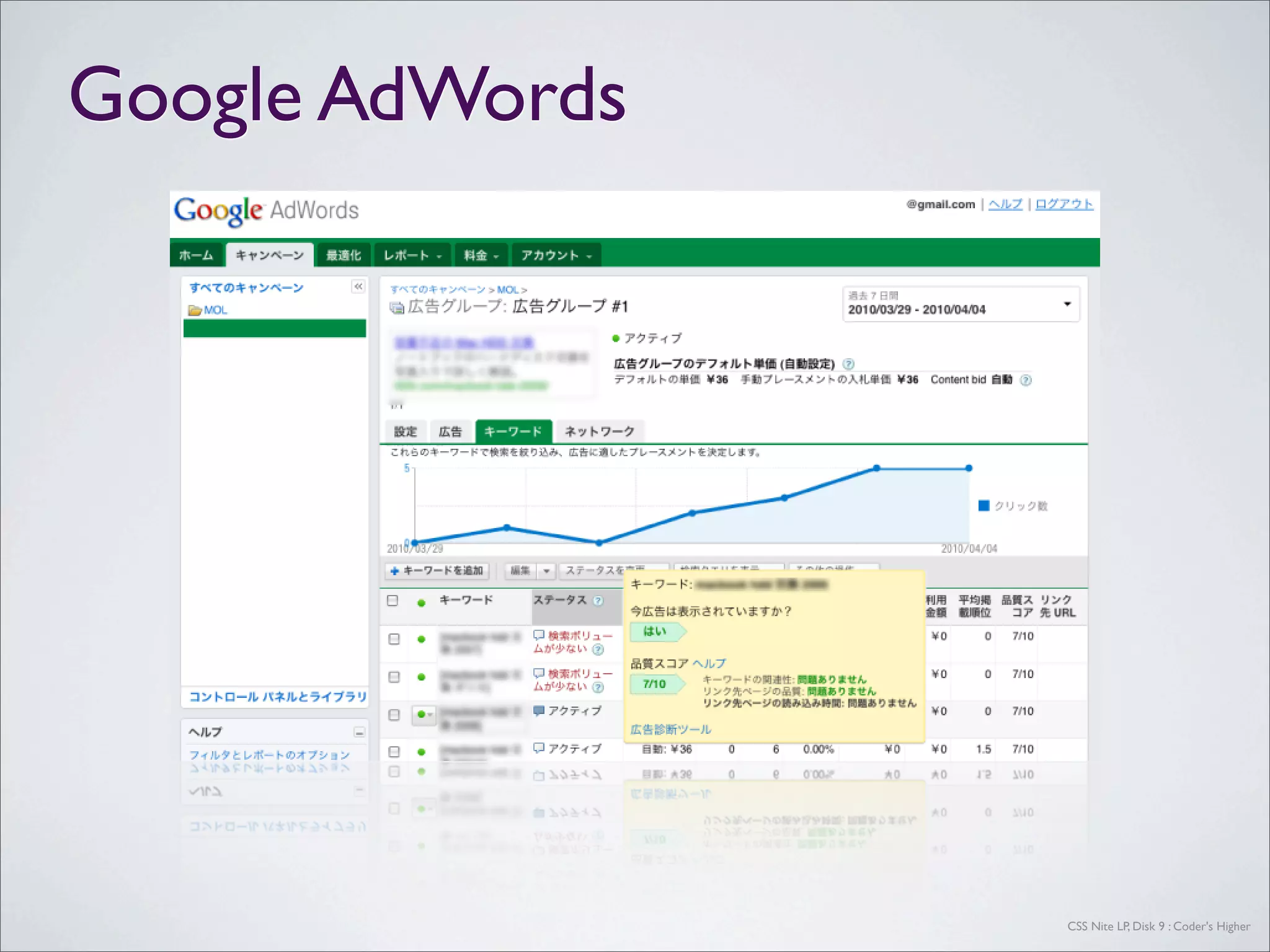The image size is (1270, 952).
Task: Click speech bubble icon in third row アクティブ
Action: 539,711
